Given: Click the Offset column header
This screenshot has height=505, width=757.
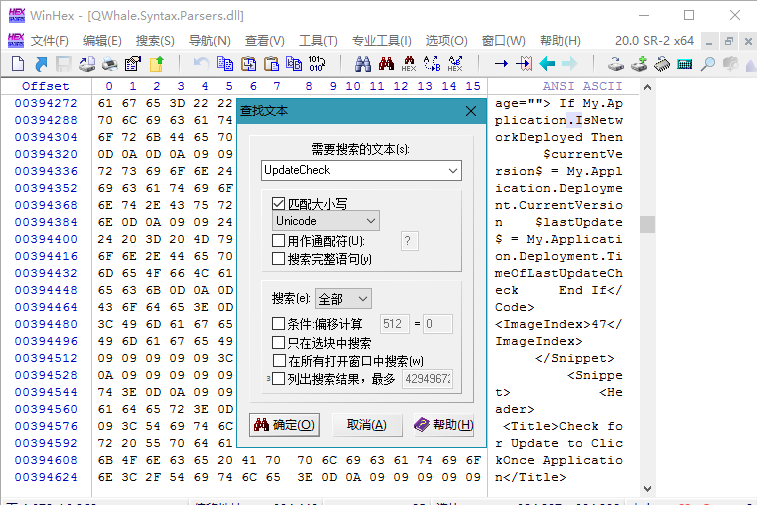Looking at the screenshot, I should pyautogui.click(x=46, y=86).
